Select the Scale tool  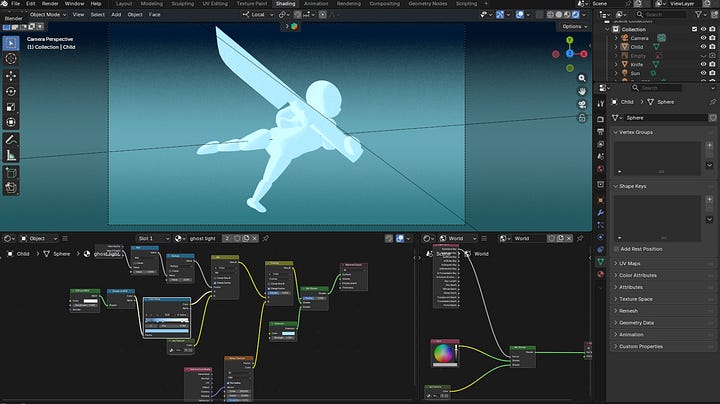(11, 107)
